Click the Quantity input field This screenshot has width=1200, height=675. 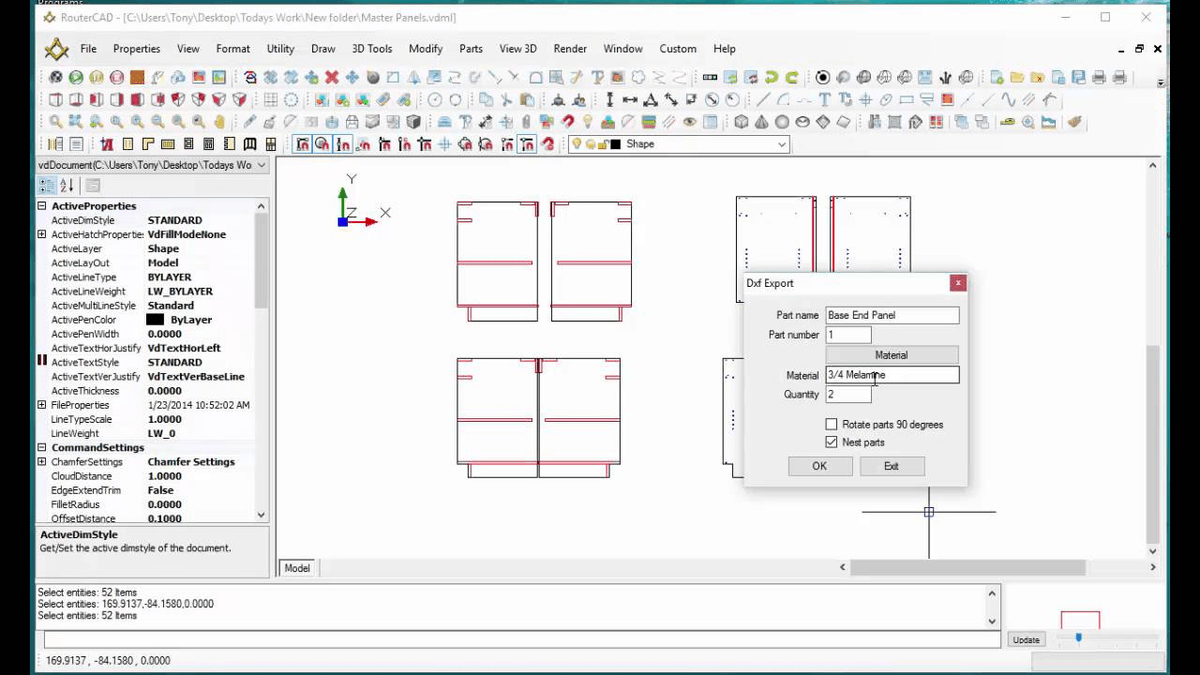(x=848, y=395)
